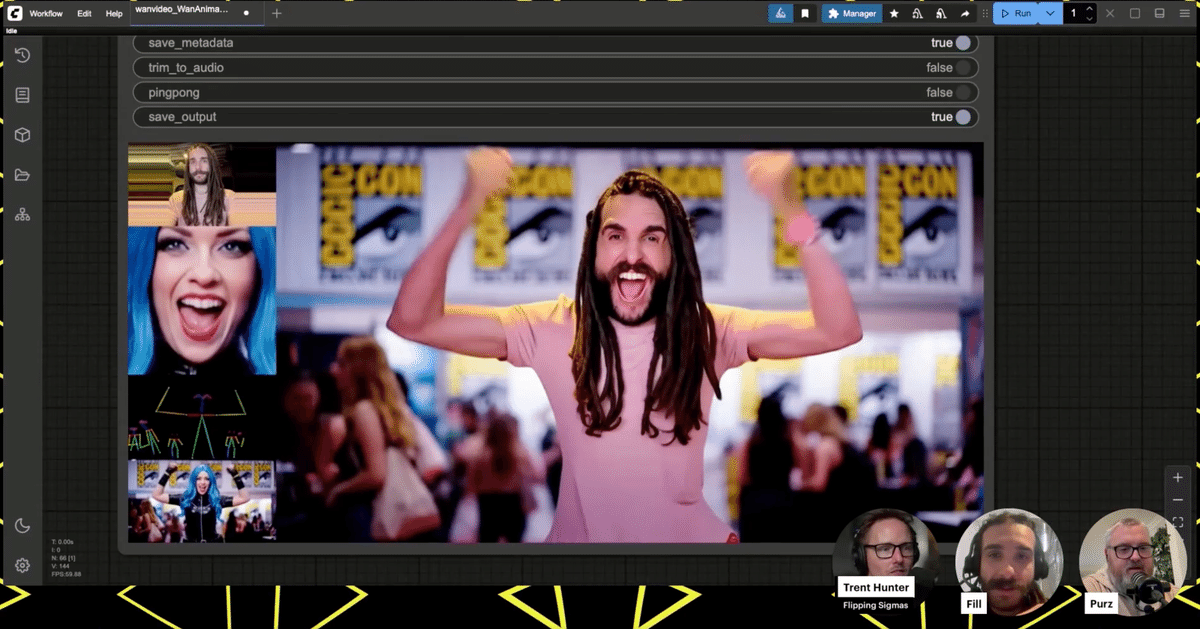1200x629 pixels.
Task: Open the node library sidebar panel
Action: pos(22,95)
